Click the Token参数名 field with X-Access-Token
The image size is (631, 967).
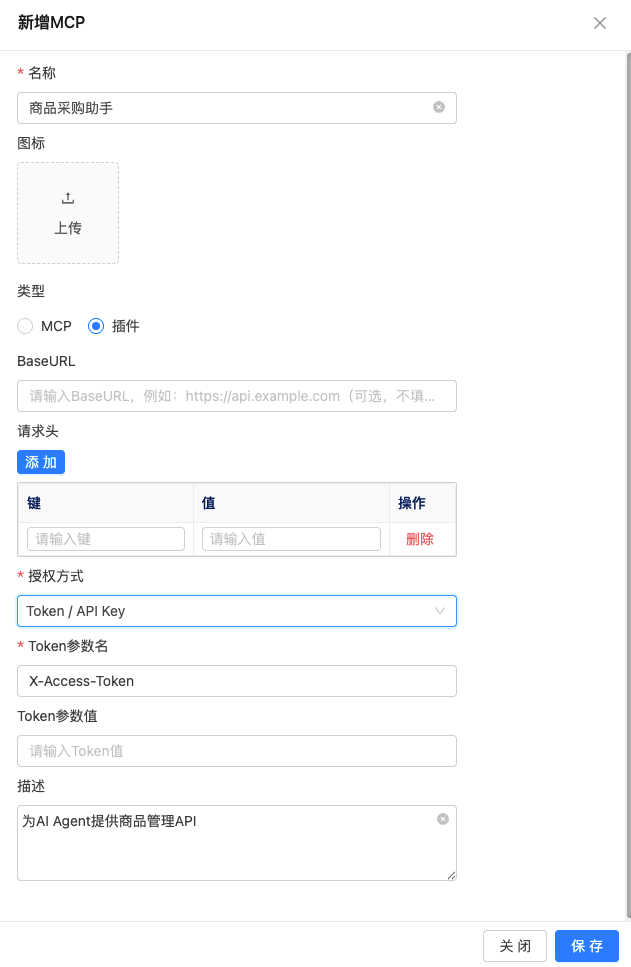(236, 681)
